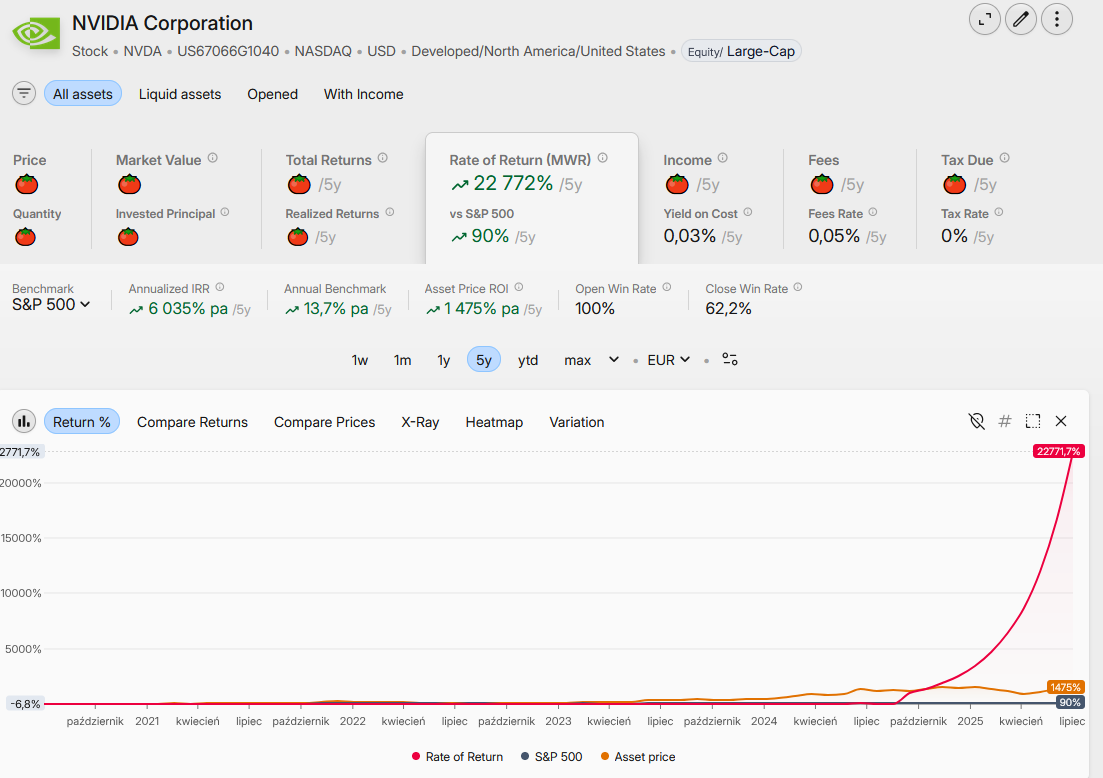Show info for Fees Rate

(873, 212)
